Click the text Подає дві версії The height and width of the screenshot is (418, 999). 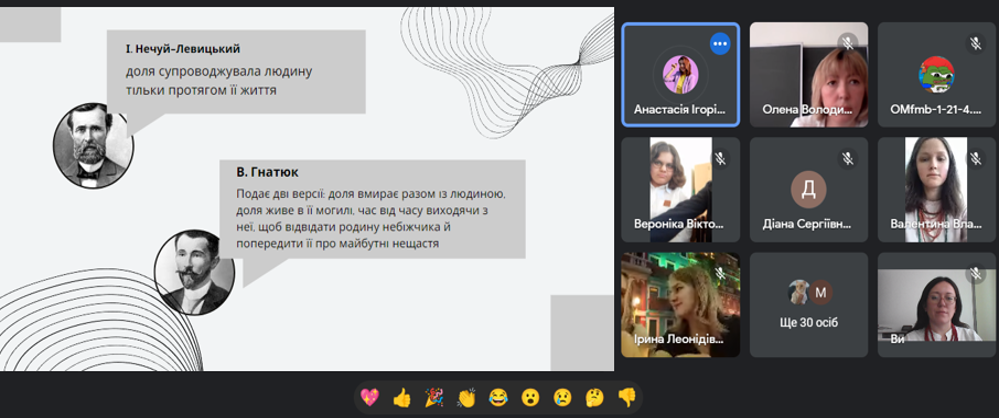pyautogui.click(x=281, y=194)
